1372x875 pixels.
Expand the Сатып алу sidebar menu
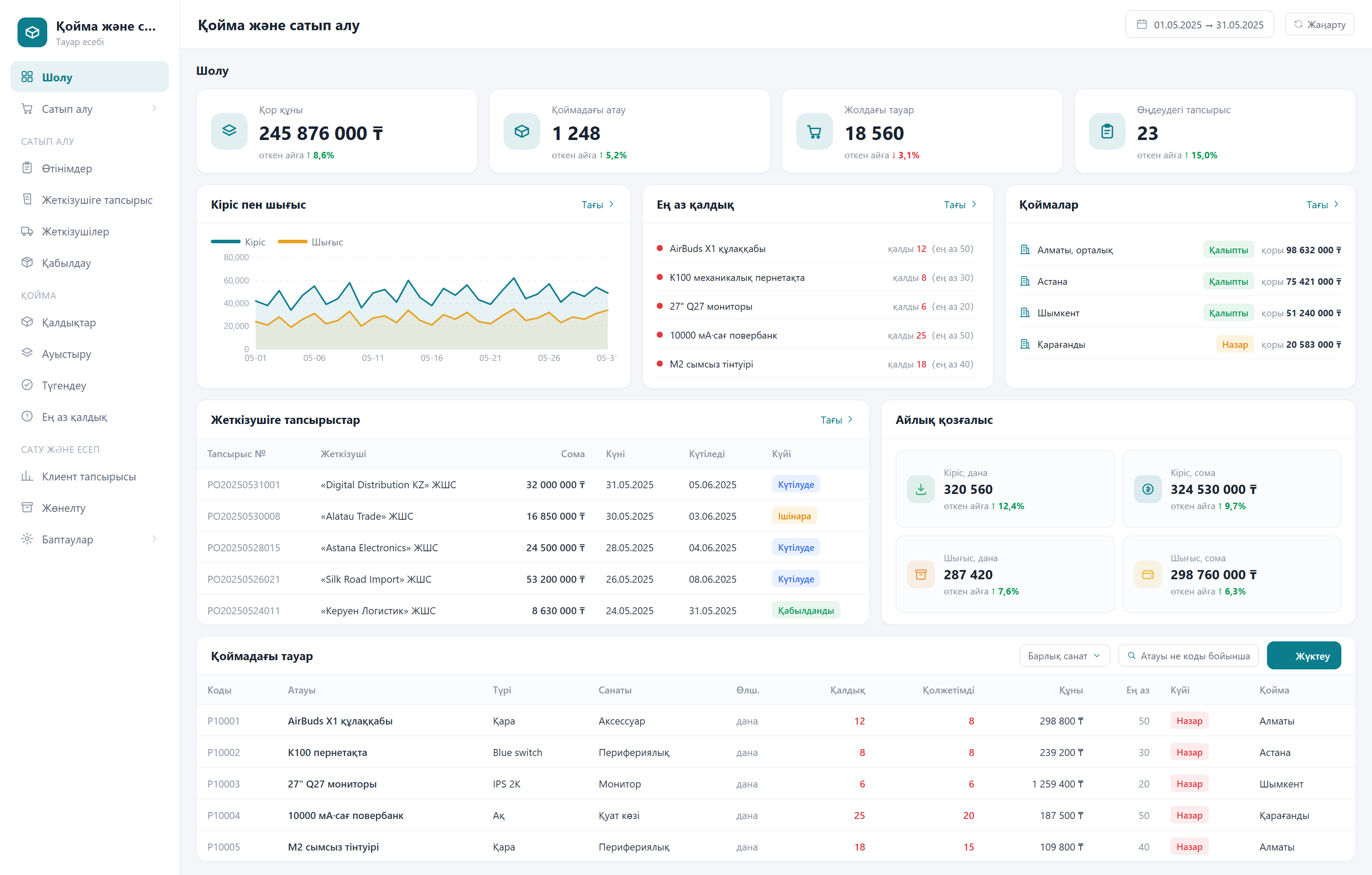click(x=89, y=108)
